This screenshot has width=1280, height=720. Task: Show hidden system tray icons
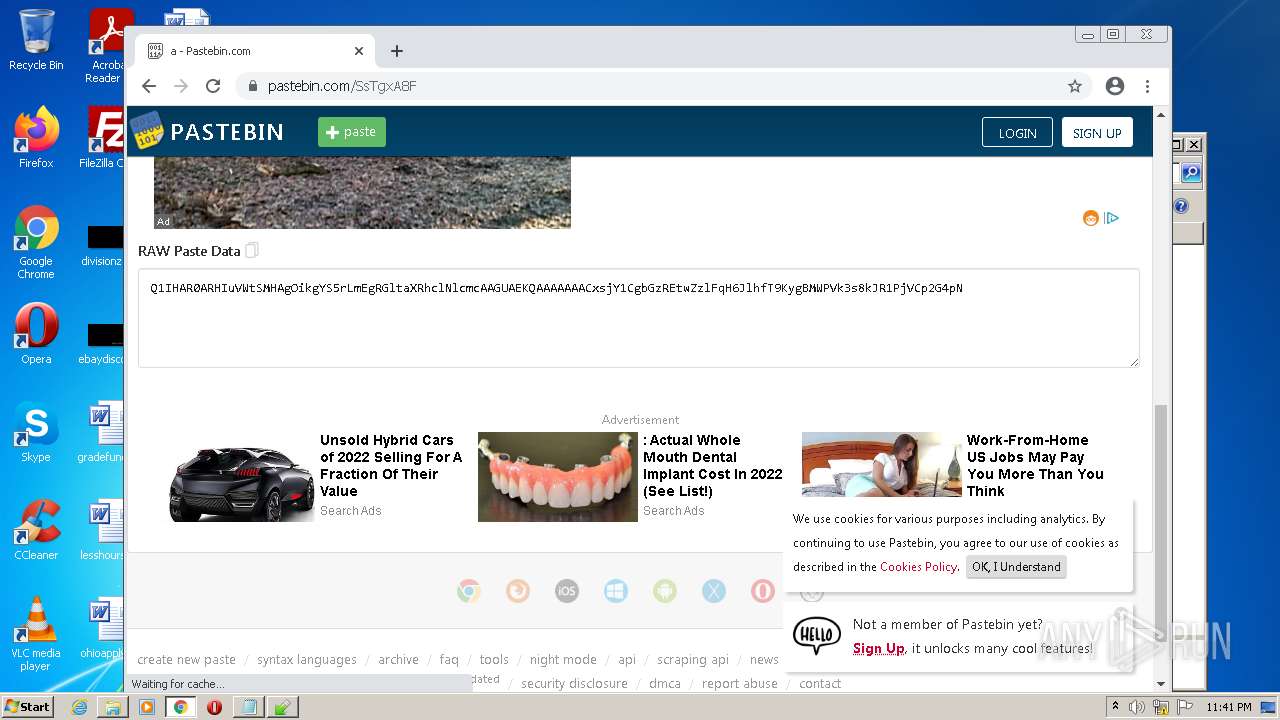[x=1115, y=707]
